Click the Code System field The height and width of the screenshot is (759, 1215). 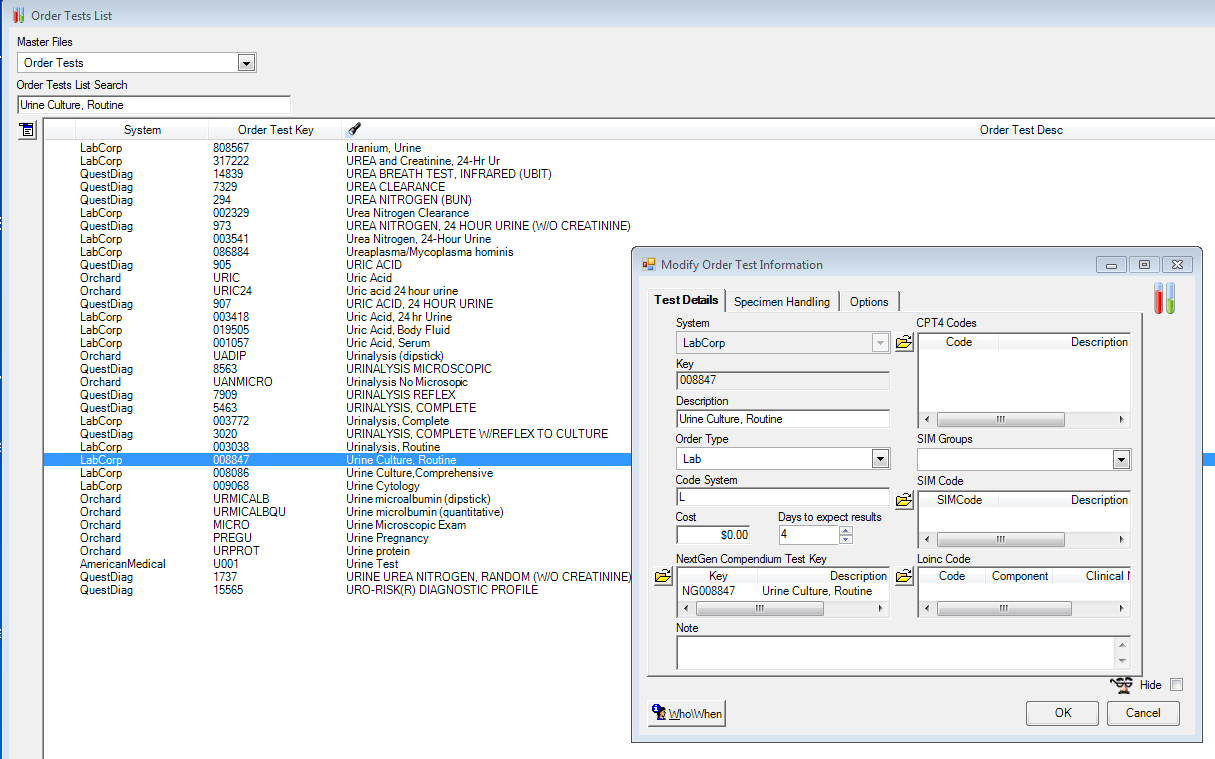pos(782,497)
